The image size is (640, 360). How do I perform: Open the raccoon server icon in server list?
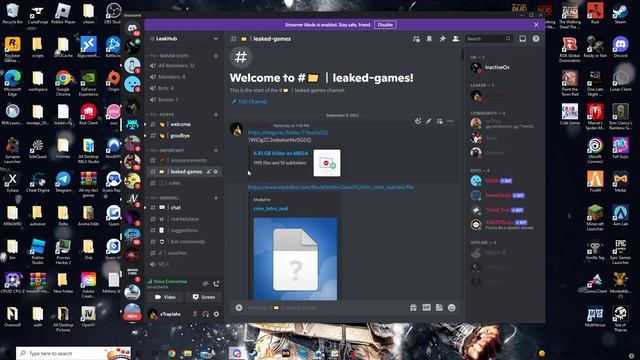(132, 125)
